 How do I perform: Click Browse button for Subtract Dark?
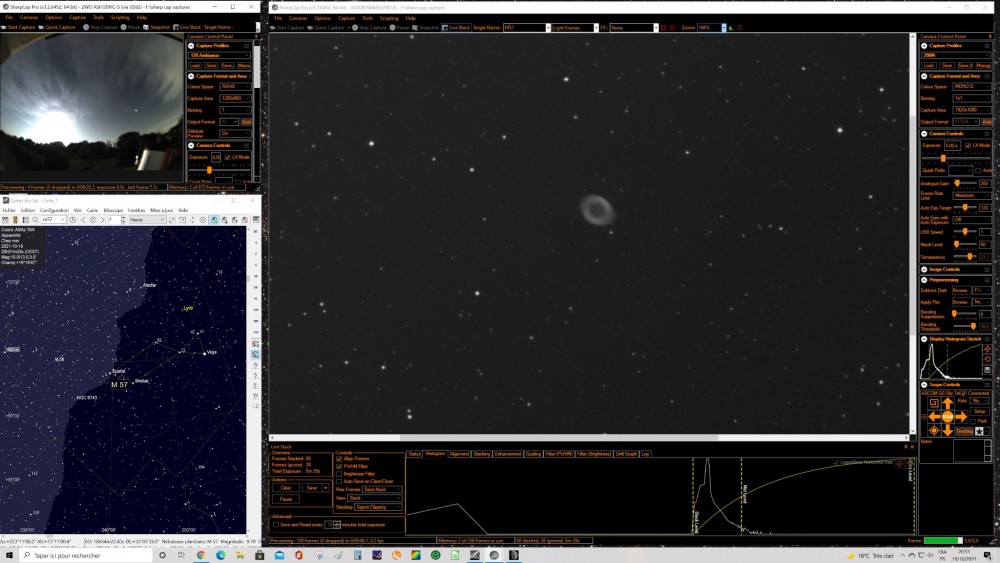(960, 290)
